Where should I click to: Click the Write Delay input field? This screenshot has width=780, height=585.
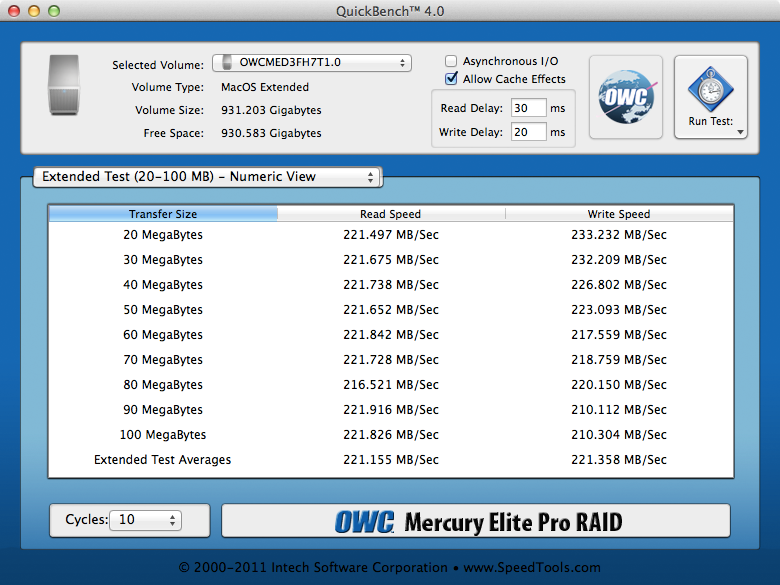pyautogui.click(x=527, y=132)
